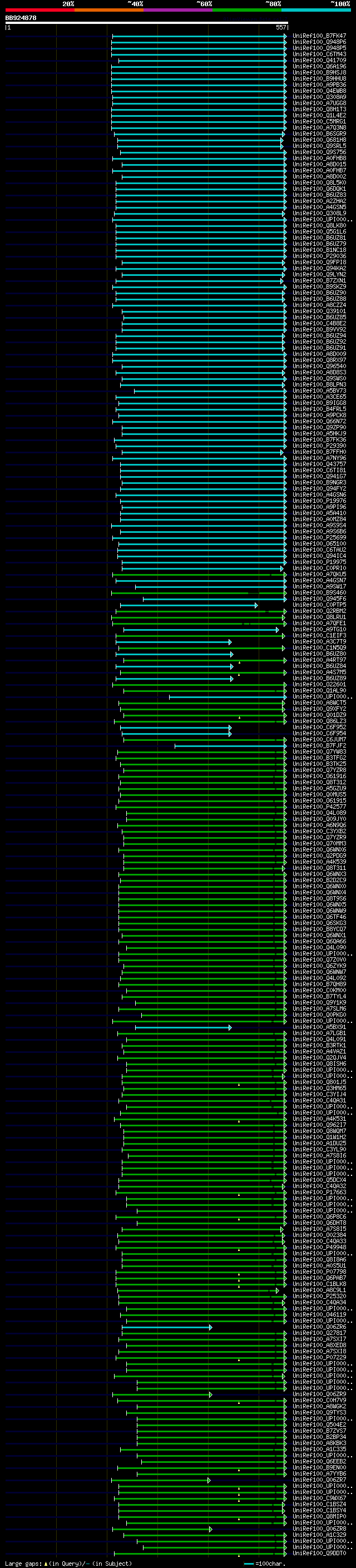Select hit label UniRef100_C1BSZ4

(x=319, y=1505)
